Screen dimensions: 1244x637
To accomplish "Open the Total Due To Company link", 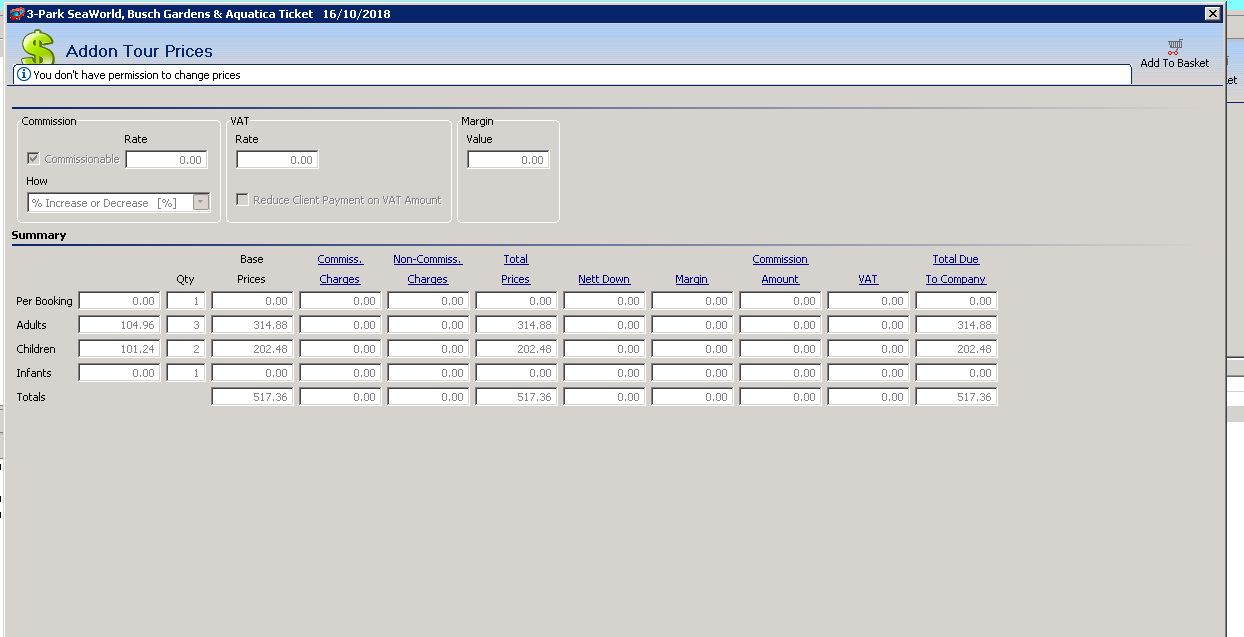I will click(x=956, y=269).
